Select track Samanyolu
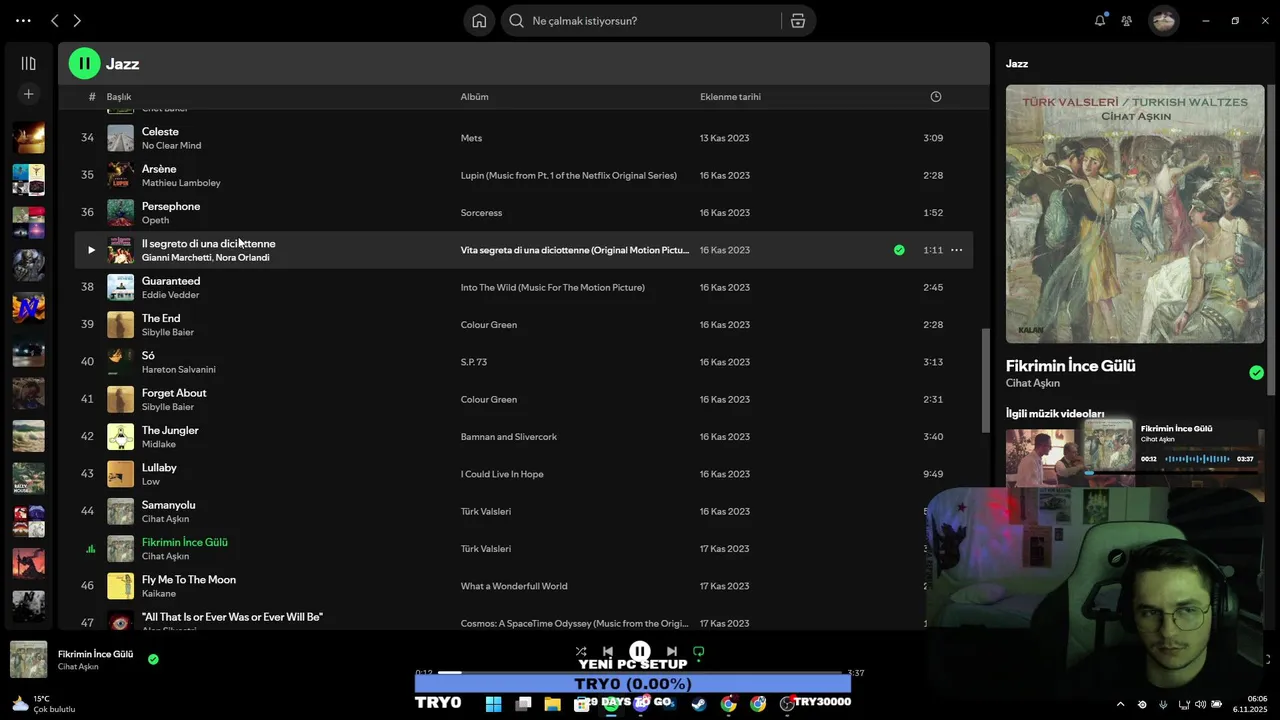 tap(523, 511)
